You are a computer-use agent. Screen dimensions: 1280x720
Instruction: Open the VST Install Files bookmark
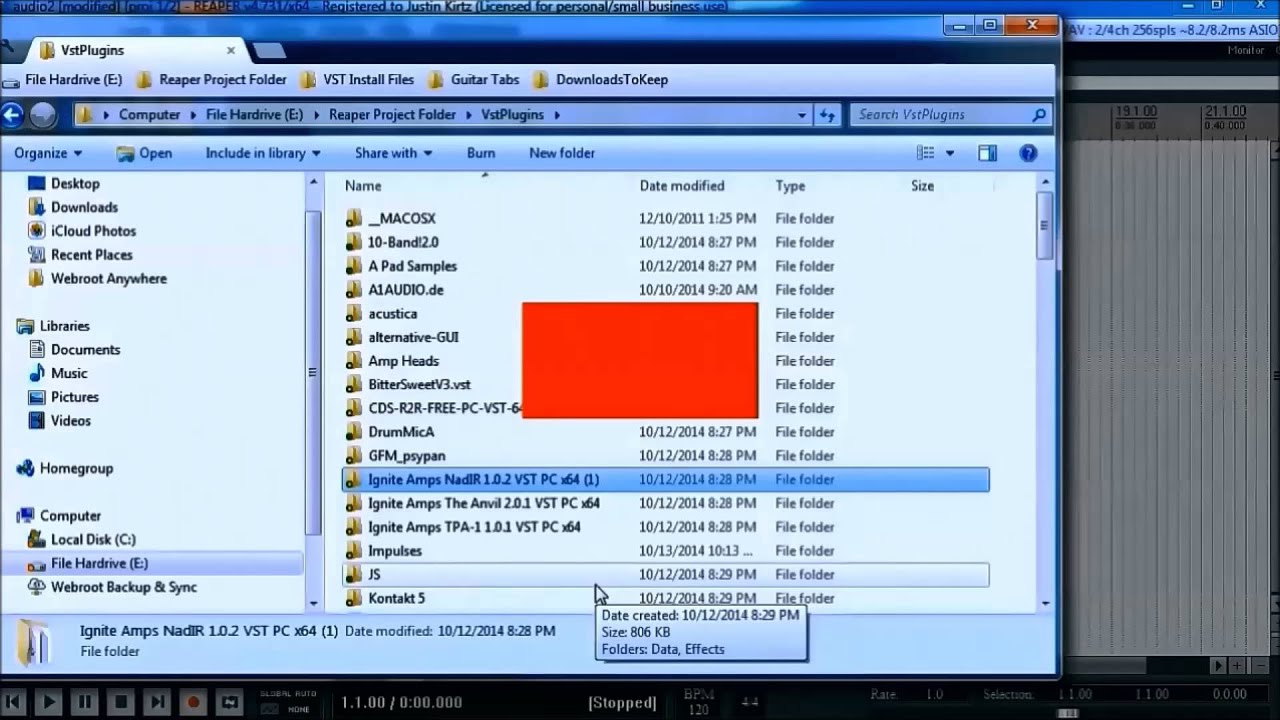pos(355,80)
